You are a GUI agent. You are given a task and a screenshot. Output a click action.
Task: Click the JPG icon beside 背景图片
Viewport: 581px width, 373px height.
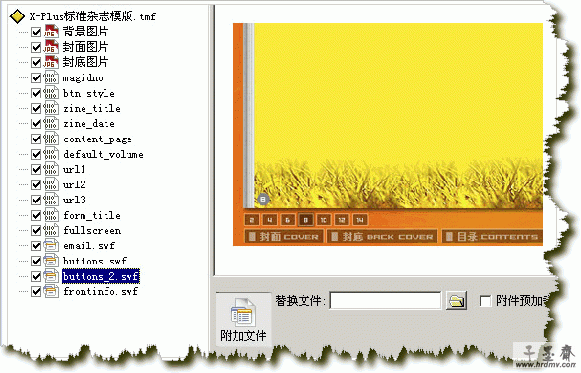51,31
